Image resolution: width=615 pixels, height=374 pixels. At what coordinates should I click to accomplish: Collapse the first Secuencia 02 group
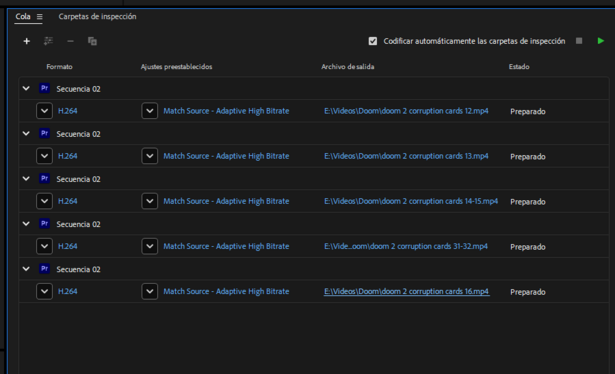click(26, 88)
